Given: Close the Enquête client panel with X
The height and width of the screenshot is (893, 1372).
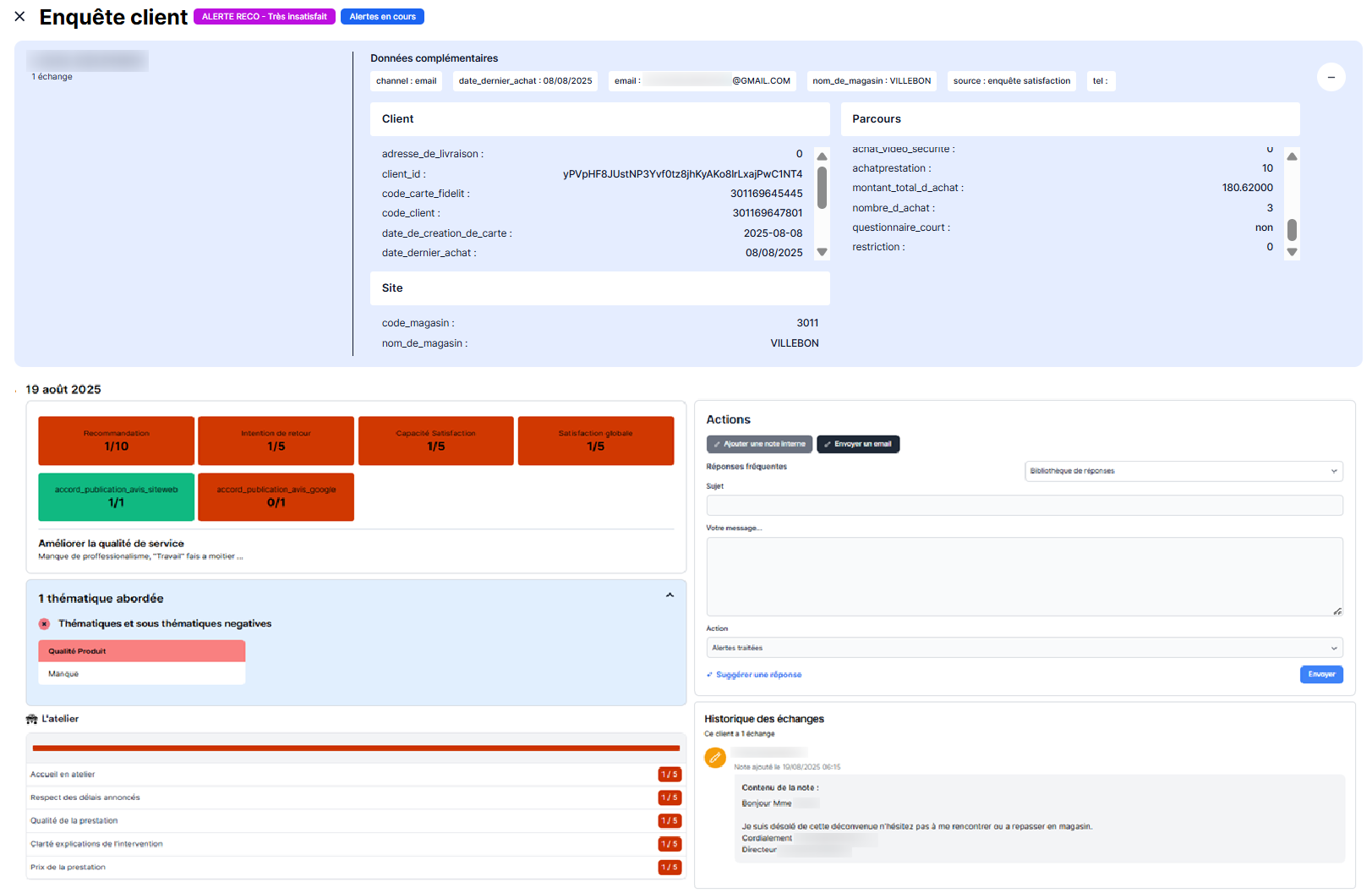Looking at the screenshot, I should tap(19, 17).
